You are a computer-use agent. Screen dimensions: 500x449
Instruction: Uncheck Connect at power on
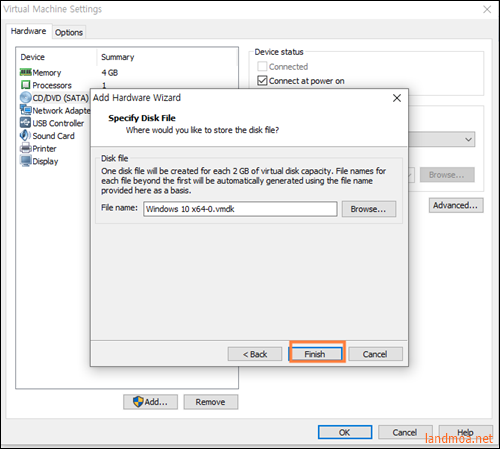pyautogui.click(x=262, y=81)
